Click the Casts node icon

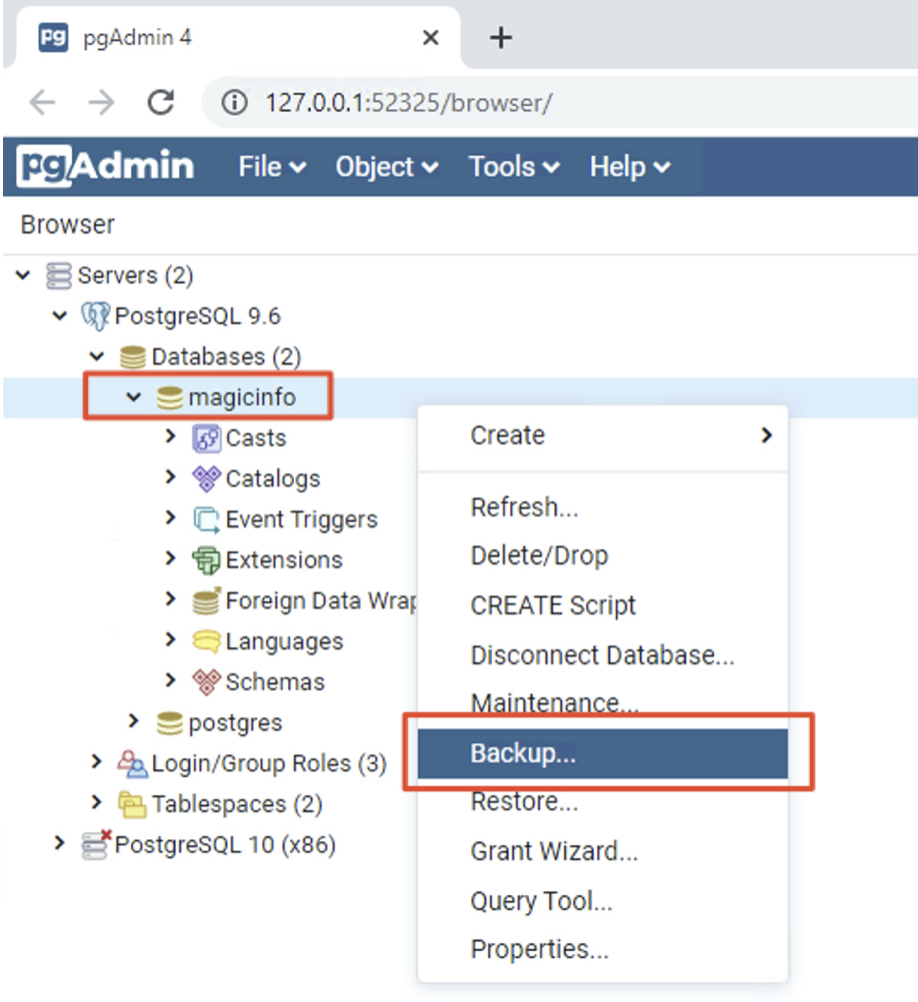click(206, 438)
